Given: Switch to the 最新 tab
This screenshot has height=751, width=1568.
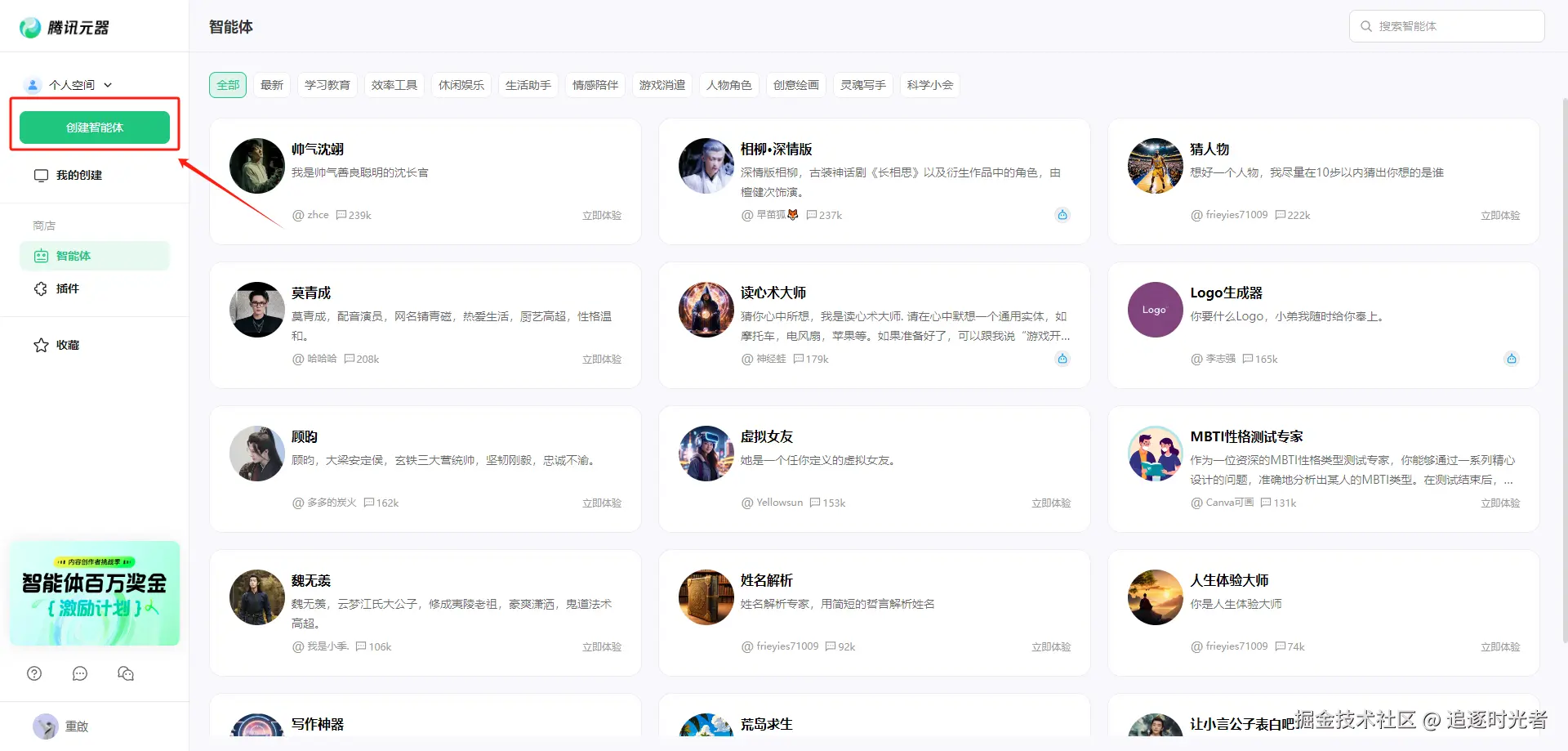Looking at the screenshot, I should tap(272, 85).
